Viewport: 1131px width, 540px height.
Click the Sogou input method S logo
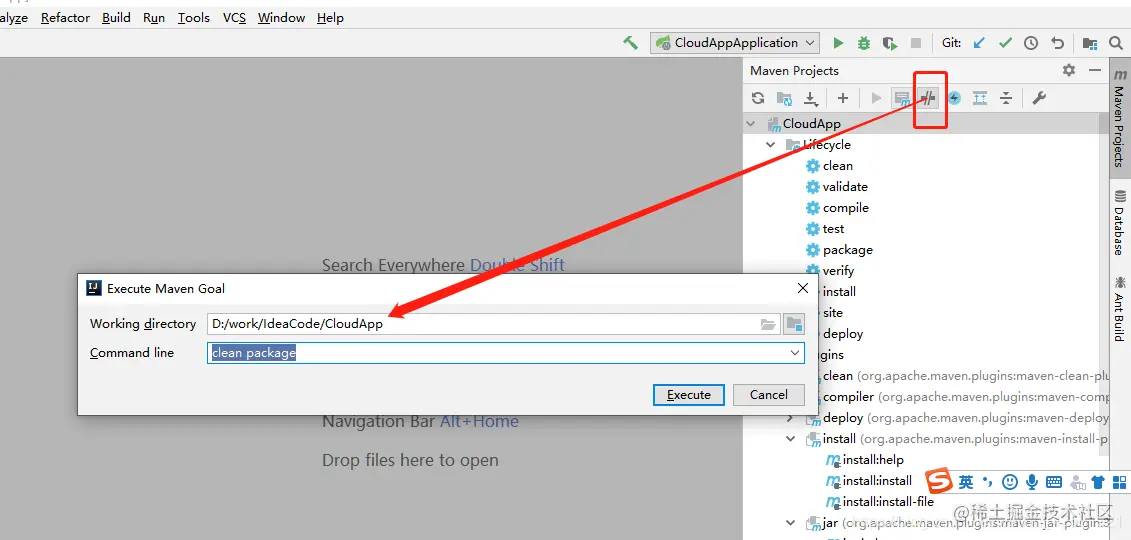939,481
